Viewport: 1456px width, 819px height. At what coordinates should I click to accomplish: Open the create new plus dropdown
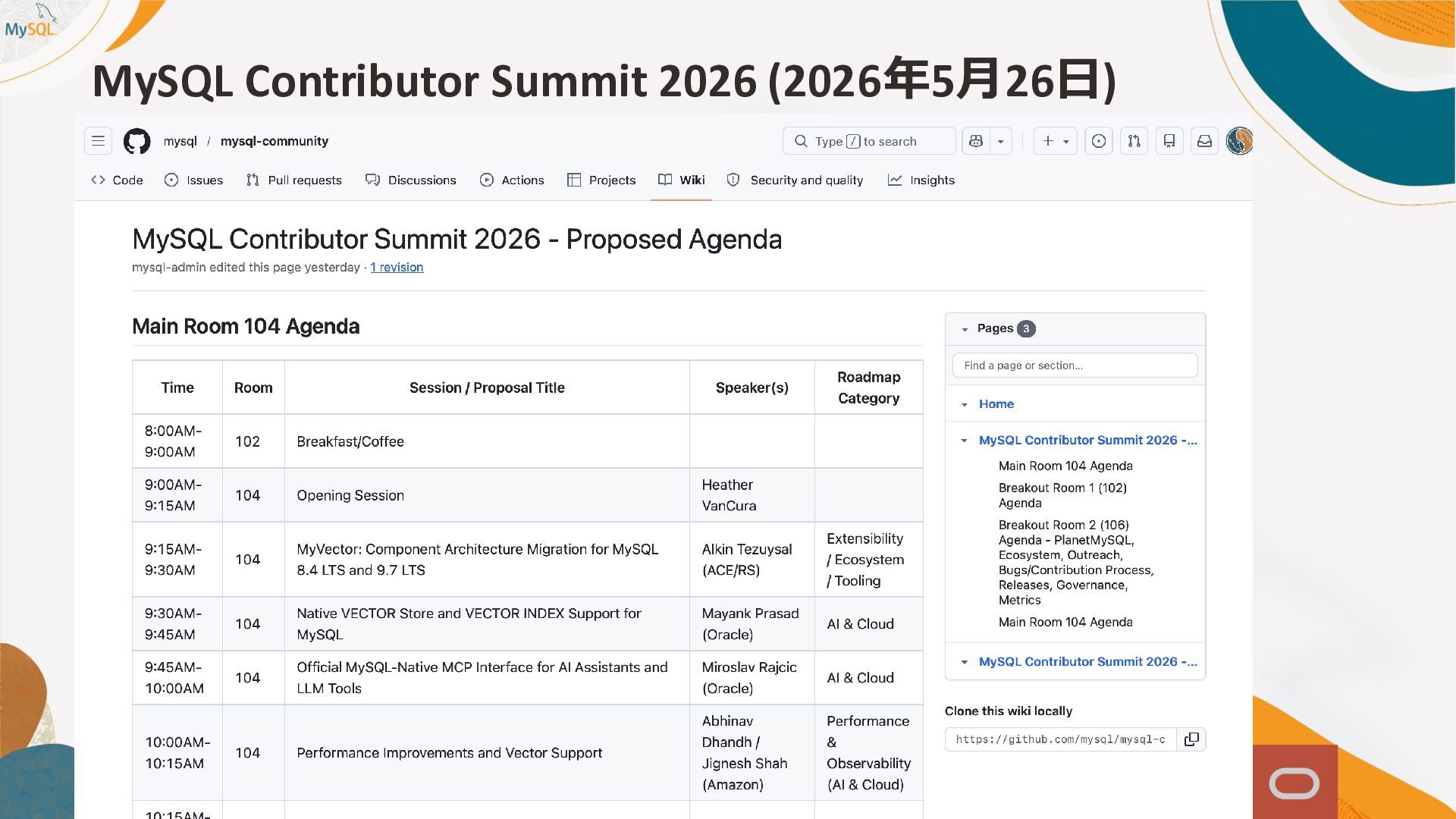coord(1056,141)
